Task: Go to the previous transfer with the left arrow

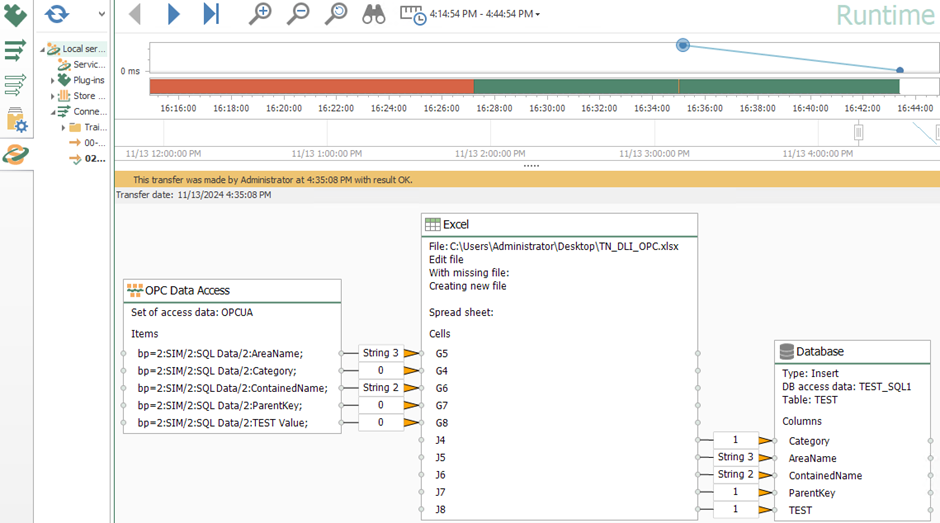Action: (135, 13)
